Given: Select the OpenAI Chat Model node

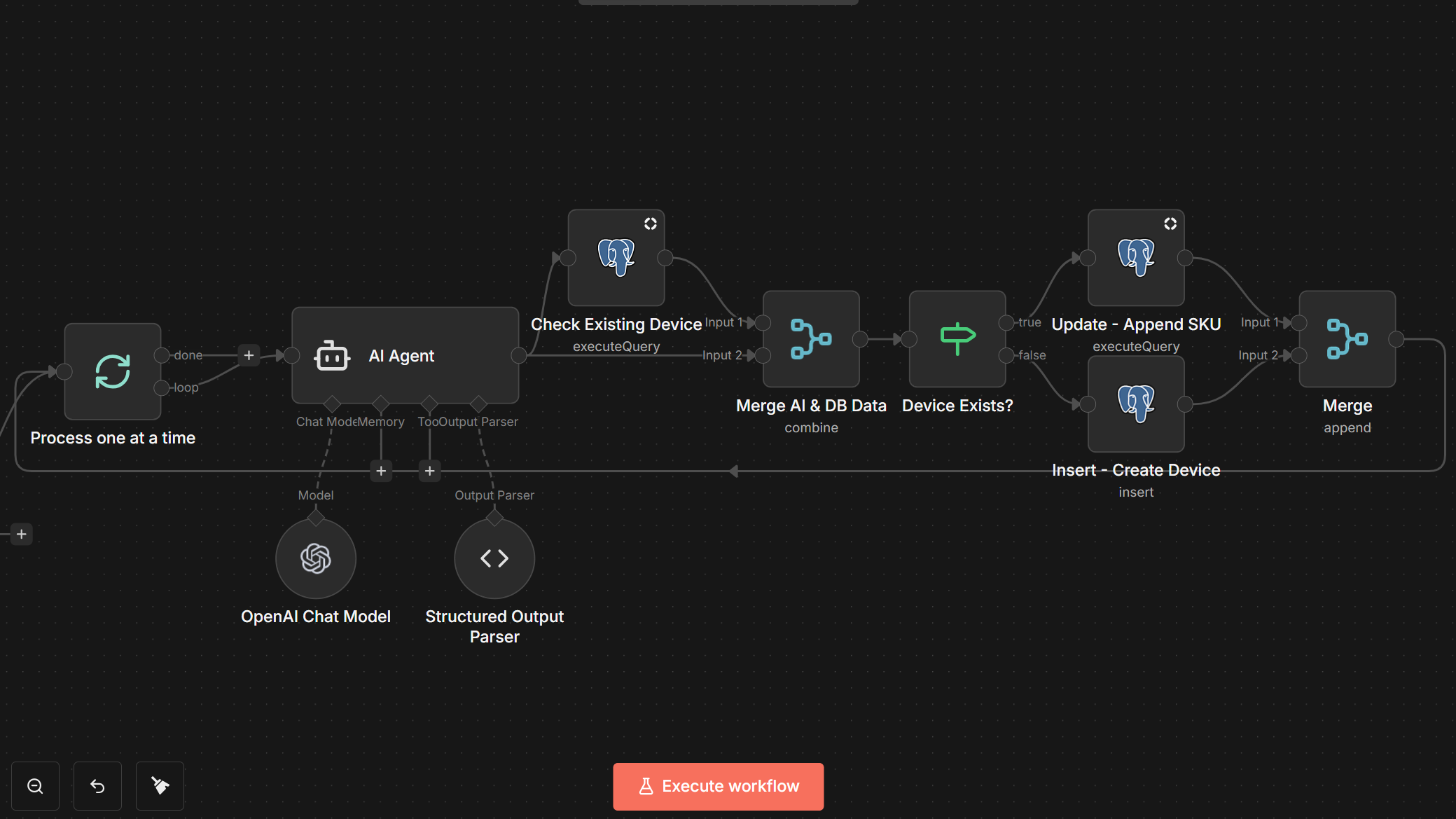Looking at the screenshot, I should coord(316,558).
